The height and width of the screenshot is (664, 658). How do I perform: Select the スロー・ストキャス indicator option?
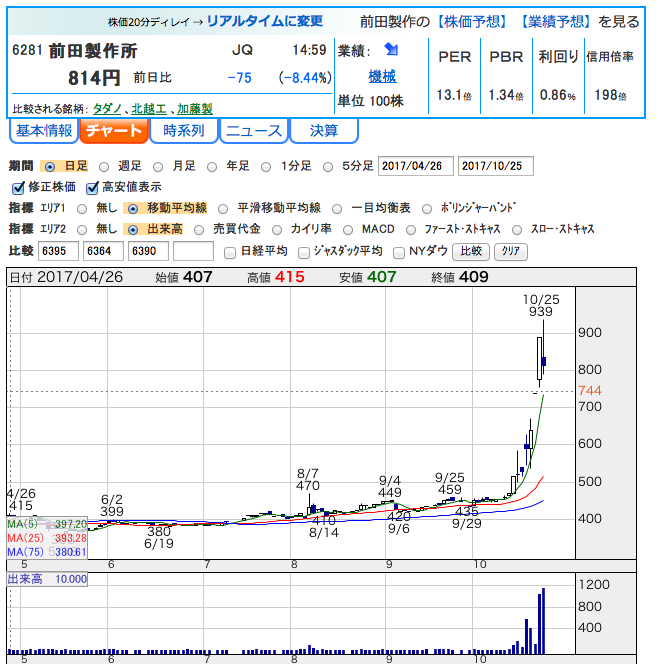tap(517, 230)
